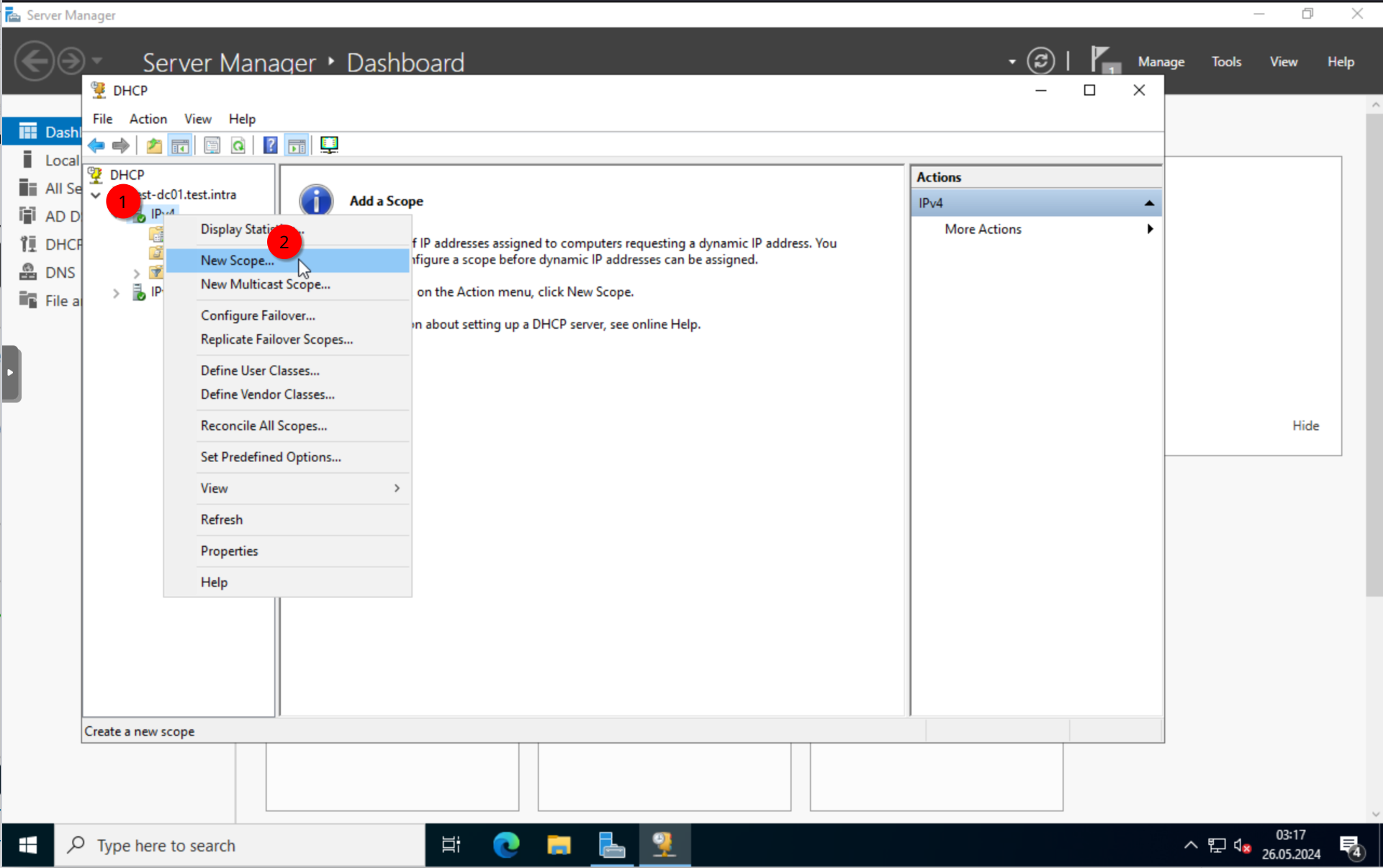Screen dimensions: 1383x868
Task: Open DHCP View menu
Action: (x=197, y=119)
